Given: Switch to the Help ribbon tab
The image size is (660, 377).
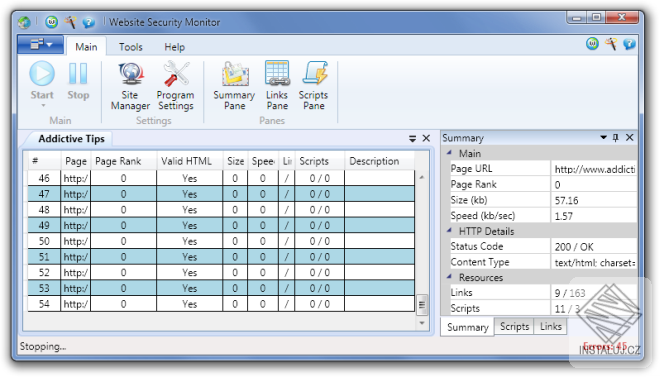Looking at the screenshot, I should (x=175, y=47).
